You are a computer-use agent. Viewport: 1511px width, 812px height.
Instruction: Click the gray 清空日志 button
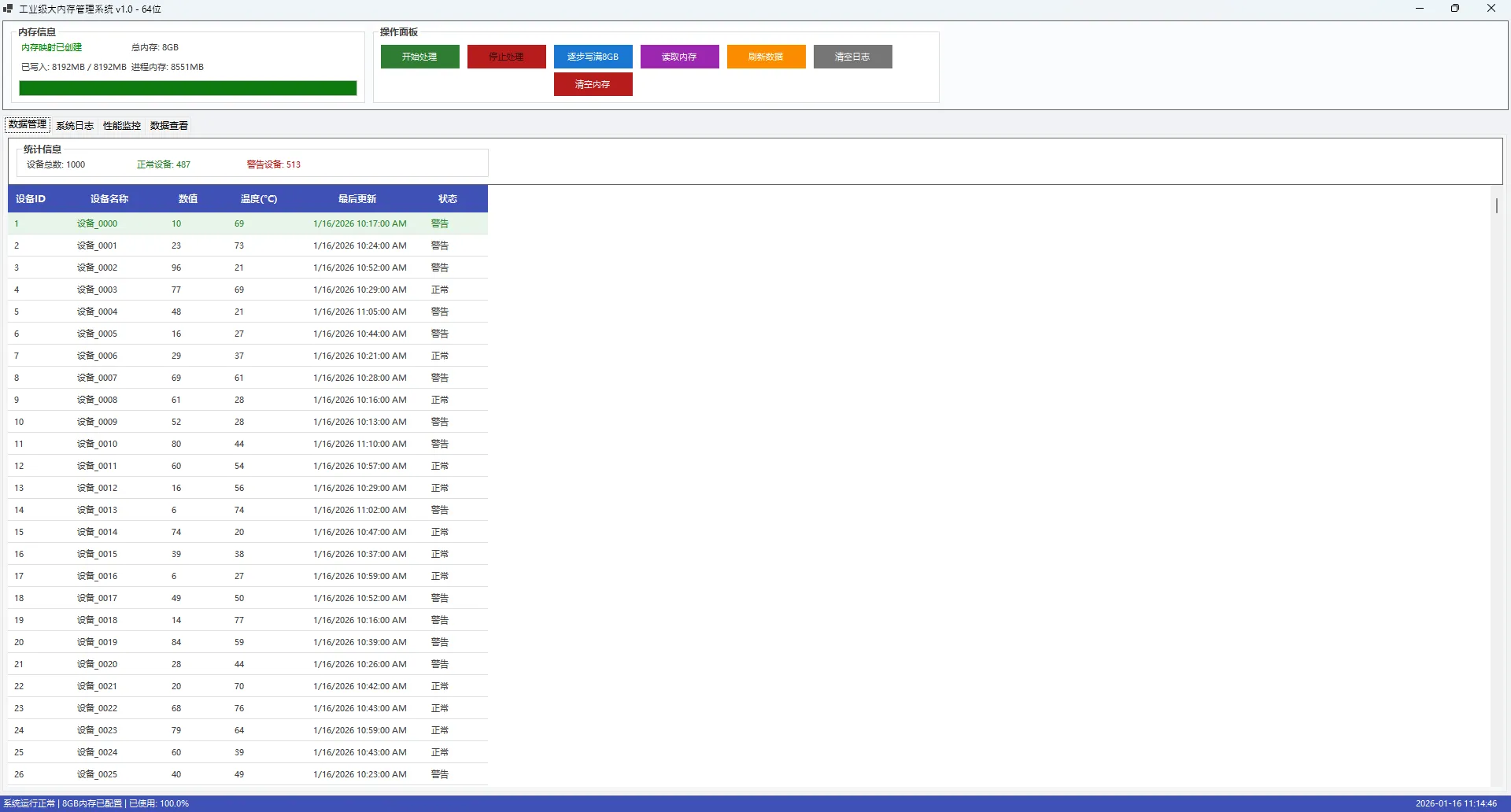pyautogui.click(x=852, y=57)
